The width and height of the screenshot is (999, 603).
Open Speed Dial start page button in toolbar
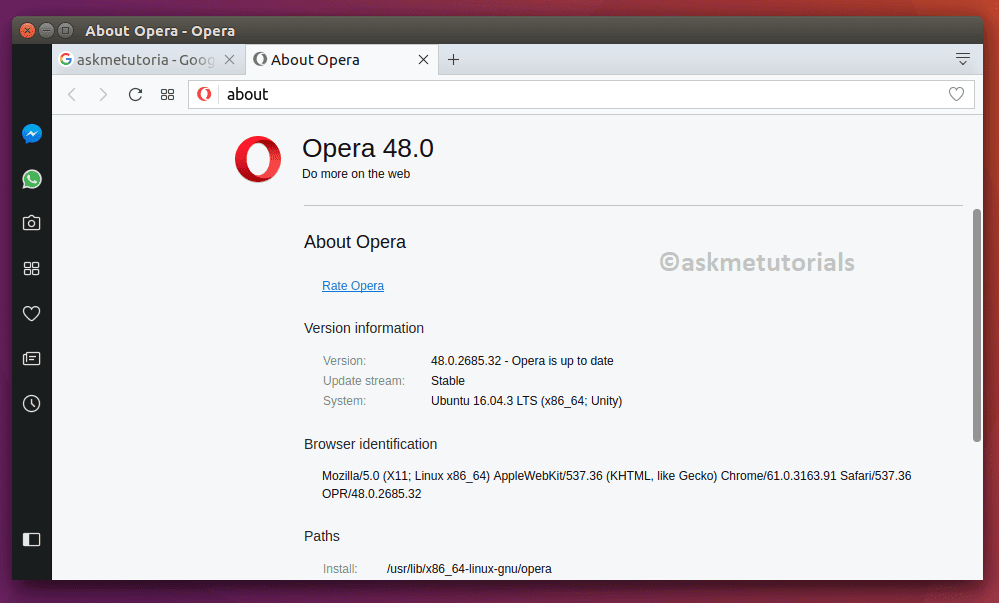coord(168,95)
